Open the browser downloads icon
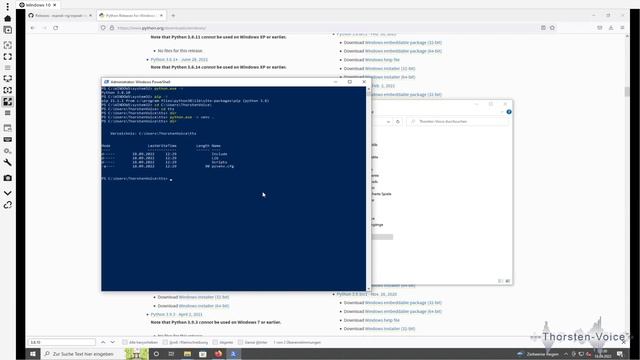The height and width of the screenshot is (360, 640). click(611, 28)
